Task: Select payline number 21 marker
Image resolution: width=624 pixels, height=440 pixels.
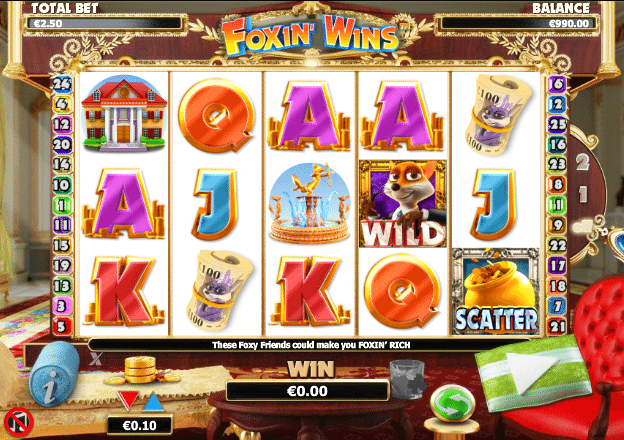Action: (557, 327)
